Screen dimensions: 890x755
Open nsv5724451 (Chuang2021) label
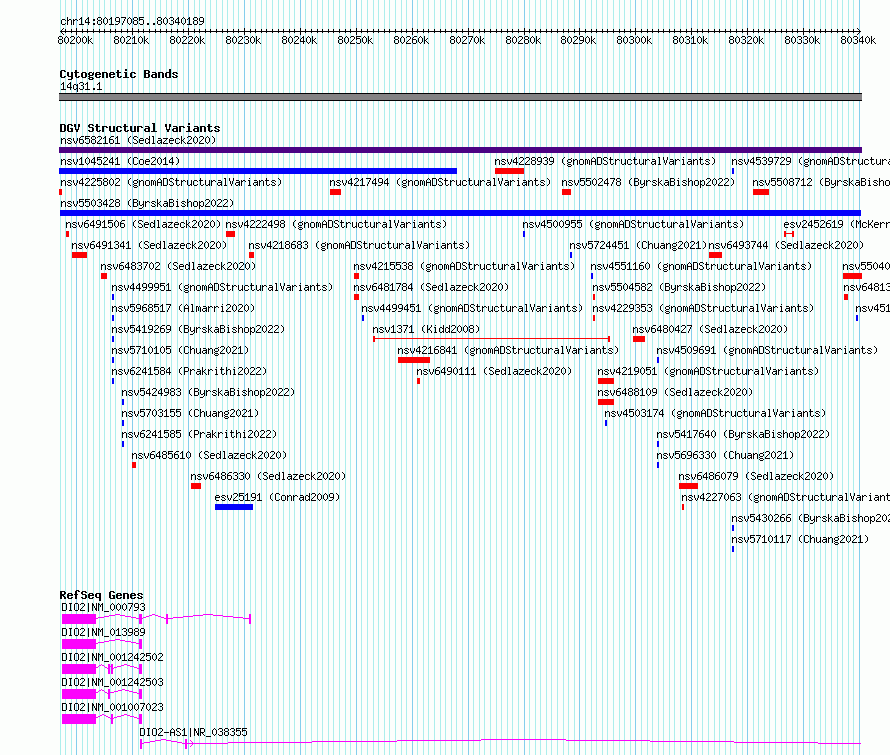point(638,245)
